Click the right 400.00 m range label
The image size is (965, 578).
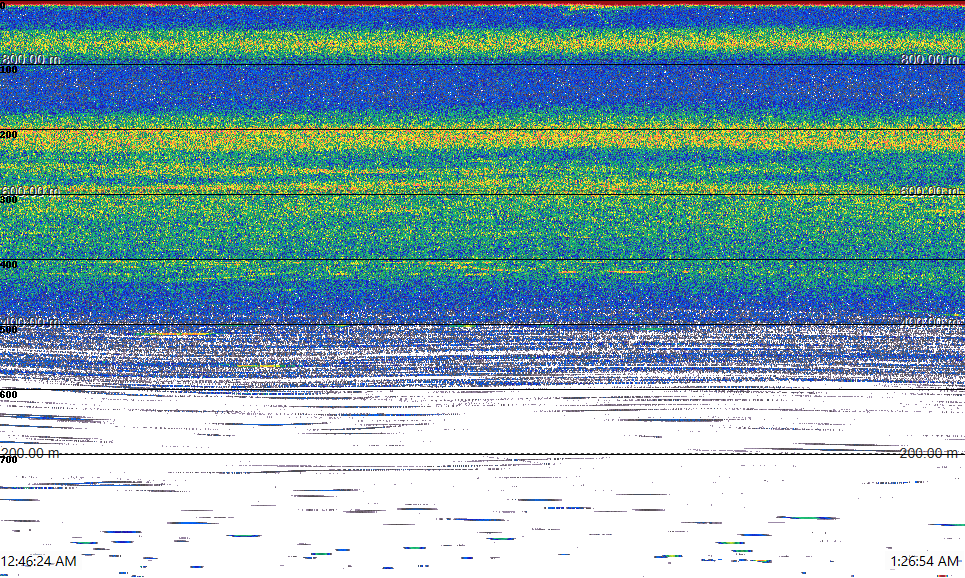(930, 322)
